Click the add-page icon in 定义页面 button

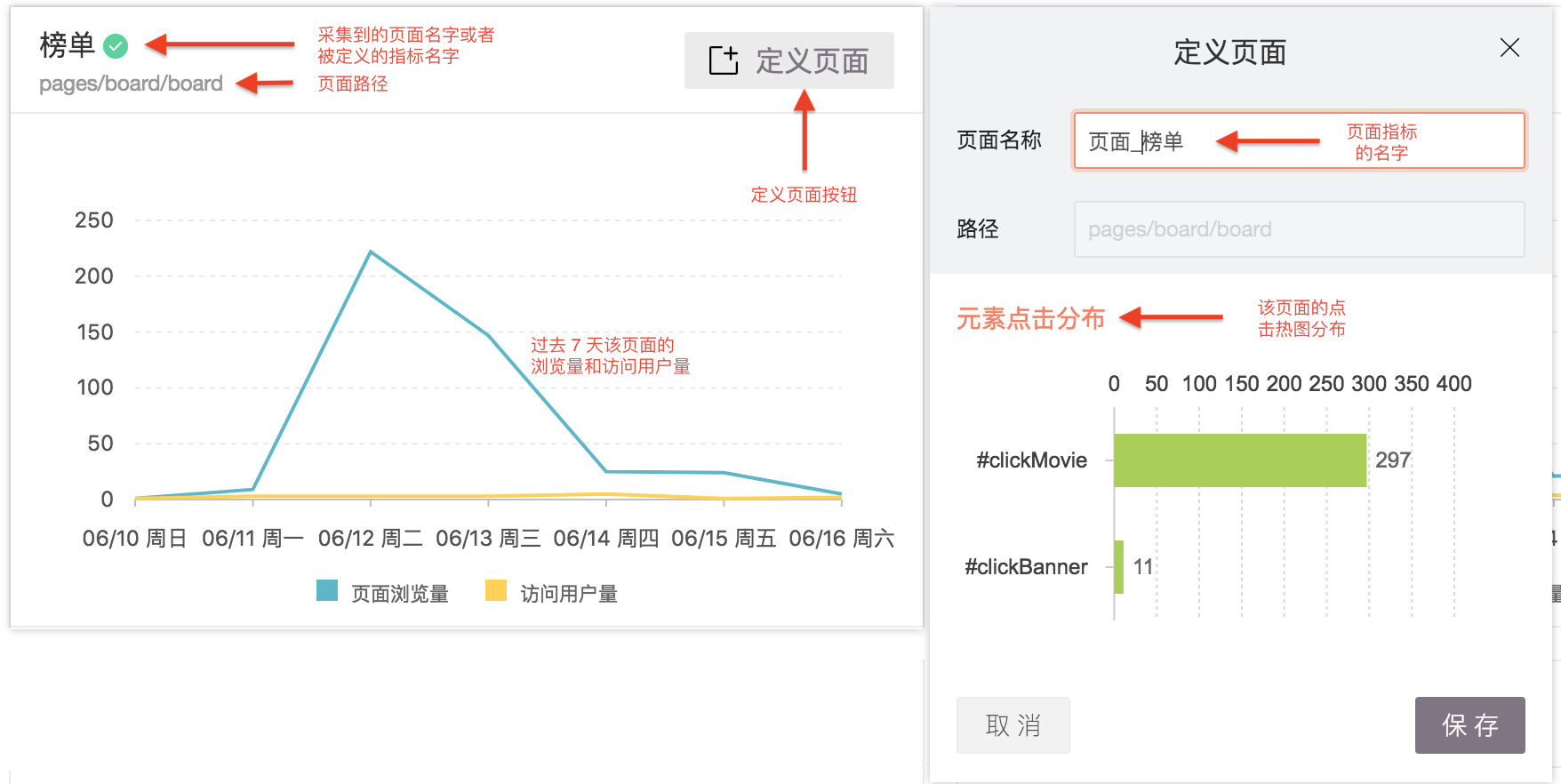pyautogui.click(x=723, y=60)
